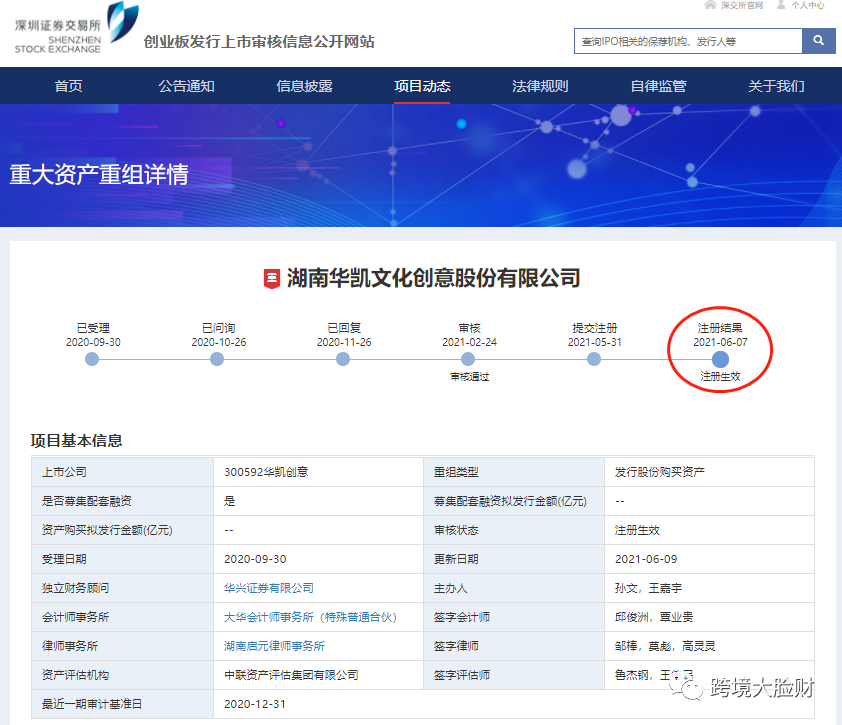
Task: Open the 首页 menu item
Action: [67, 86]
